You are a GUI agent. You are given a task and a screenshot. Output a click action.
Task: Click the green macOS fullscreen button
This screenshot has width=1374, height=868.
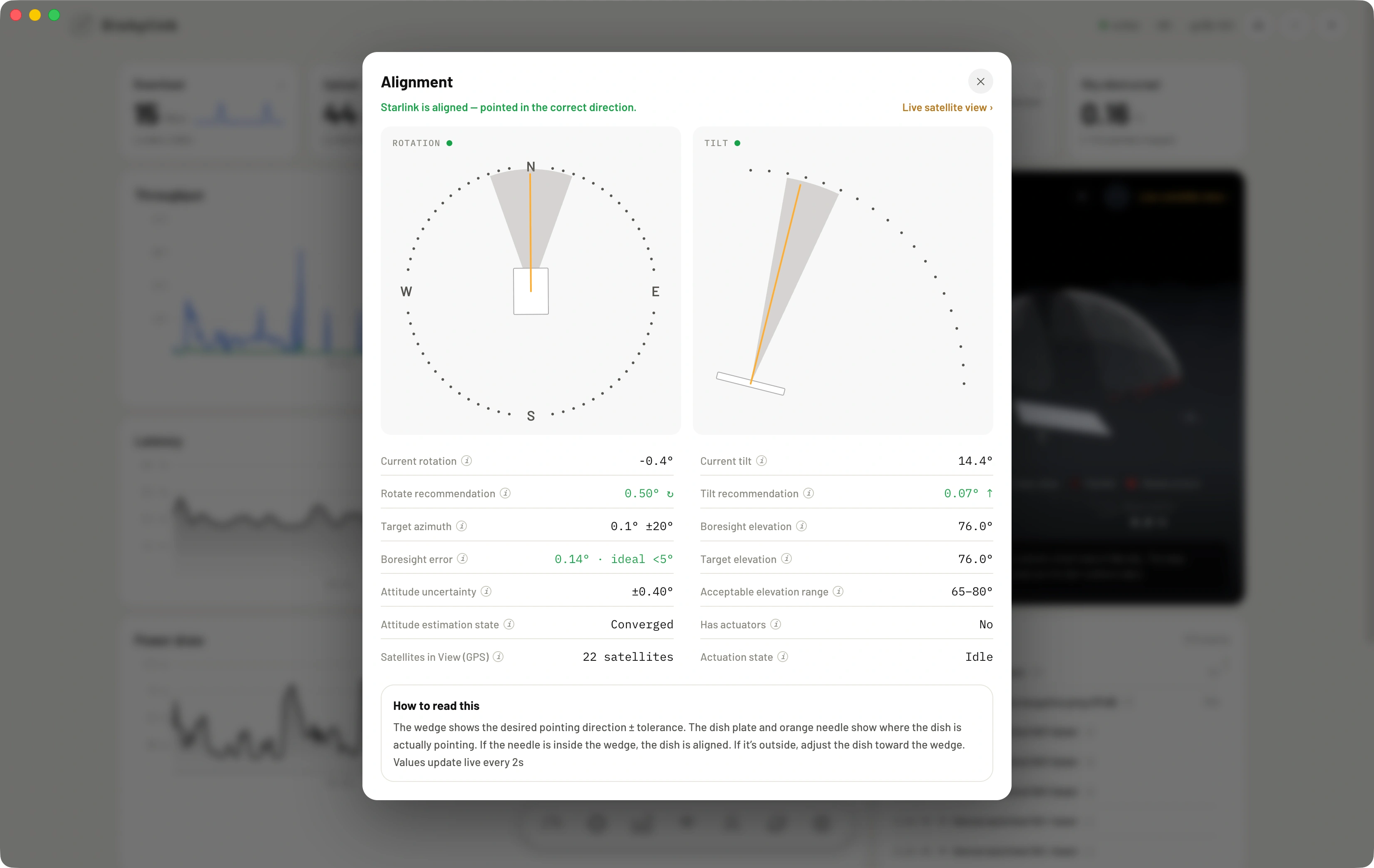coord(54,15)
